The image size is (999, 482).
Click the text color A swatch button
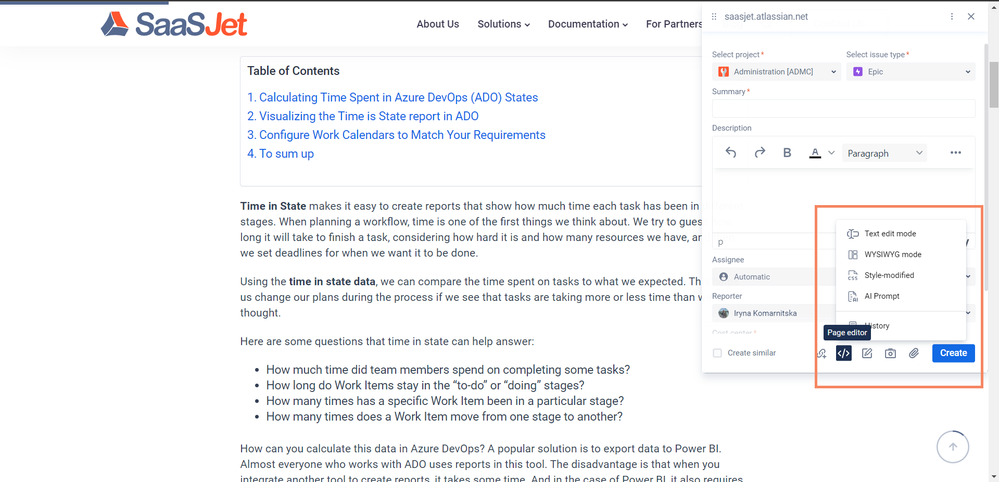[x=815, y=153]
